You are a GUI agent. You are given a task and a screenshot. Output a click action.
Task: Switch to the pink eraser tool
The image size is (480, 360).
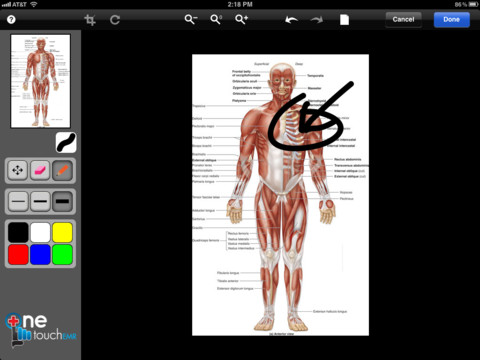point(40,170)
